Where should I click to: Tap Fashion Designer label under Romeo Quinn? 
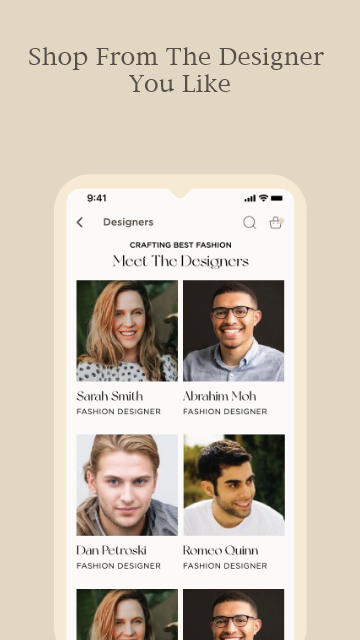pyautogui.click(x=225, y=566)
